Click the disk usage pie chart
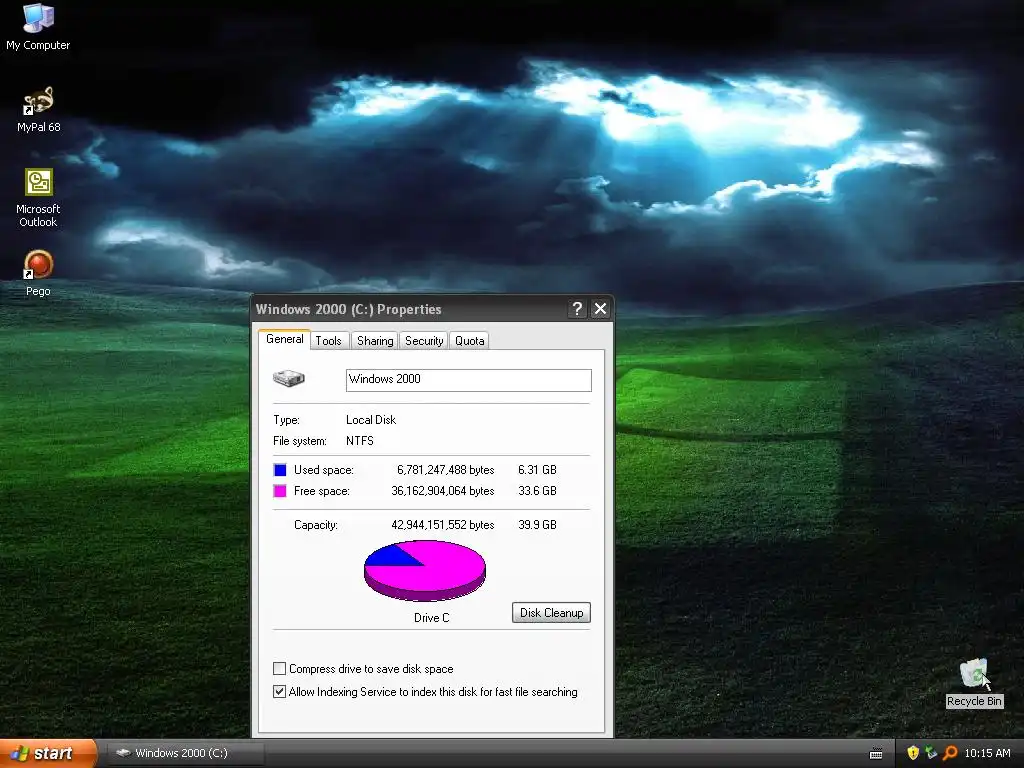Viewport: 1024px width, 768px height. 424,570
